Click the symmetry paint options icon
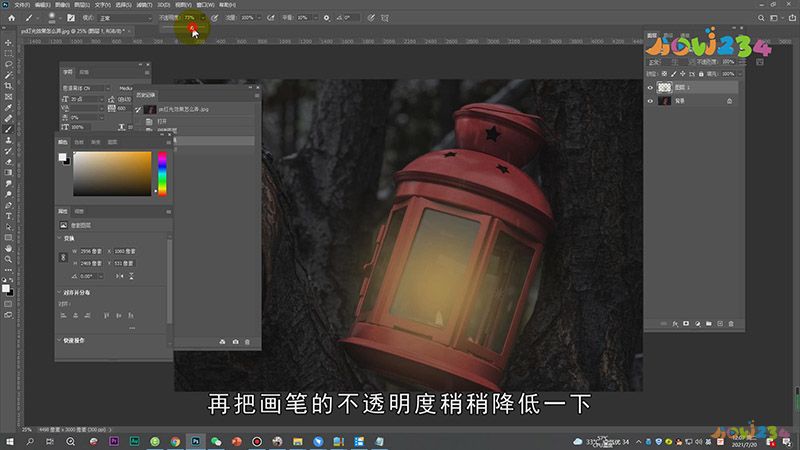The height and width of the screenshot is (450, 800). (385, 18)
